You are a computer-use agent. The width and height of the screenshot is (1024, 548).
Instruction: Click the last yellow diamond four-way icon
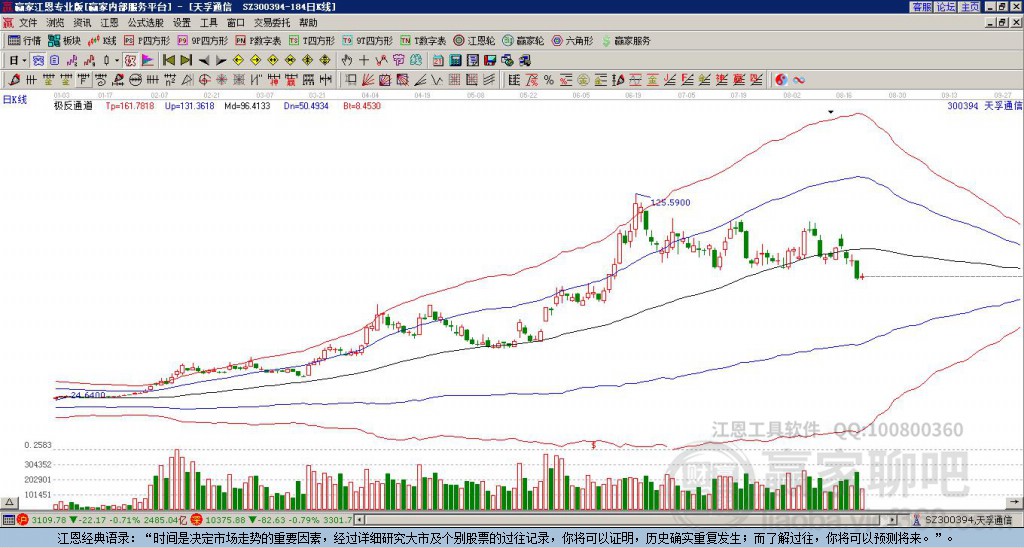pos(325,61)
